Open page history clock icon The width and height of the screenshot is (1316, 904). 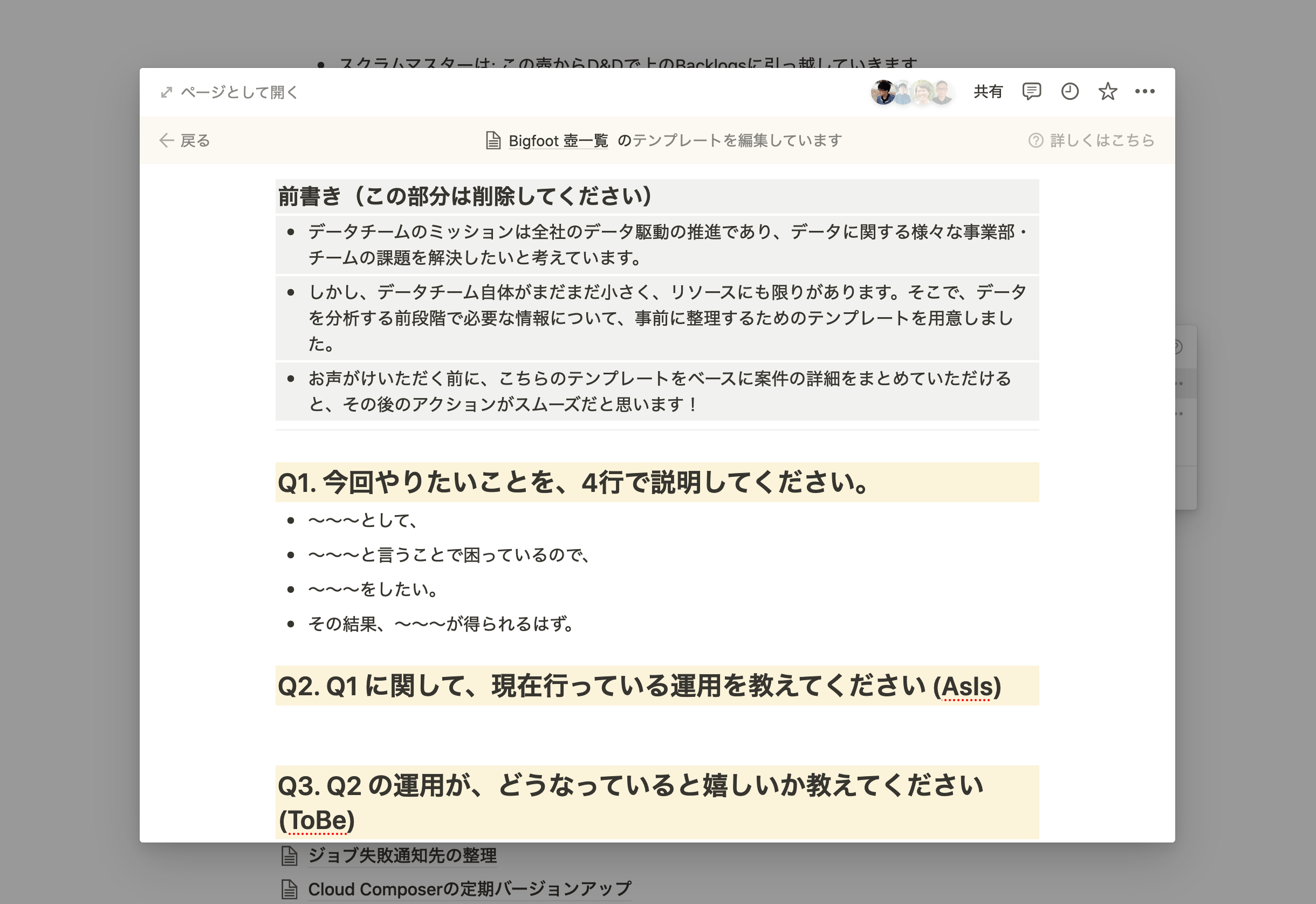(1069, 91)
